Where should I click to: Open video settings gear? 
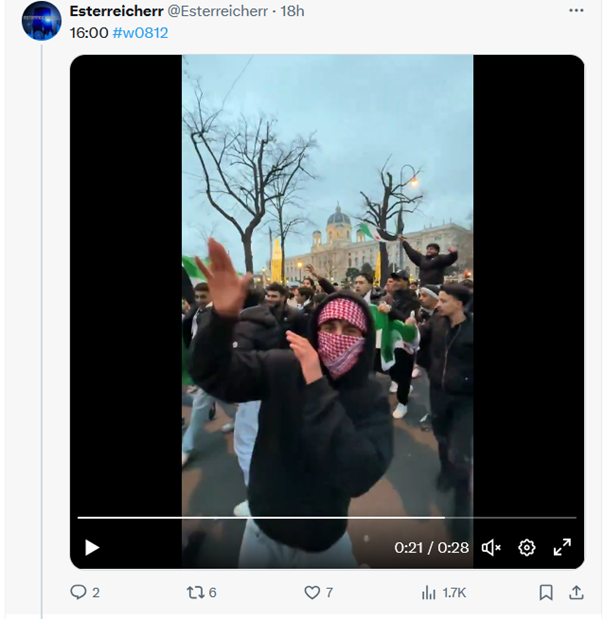(527, 547)
